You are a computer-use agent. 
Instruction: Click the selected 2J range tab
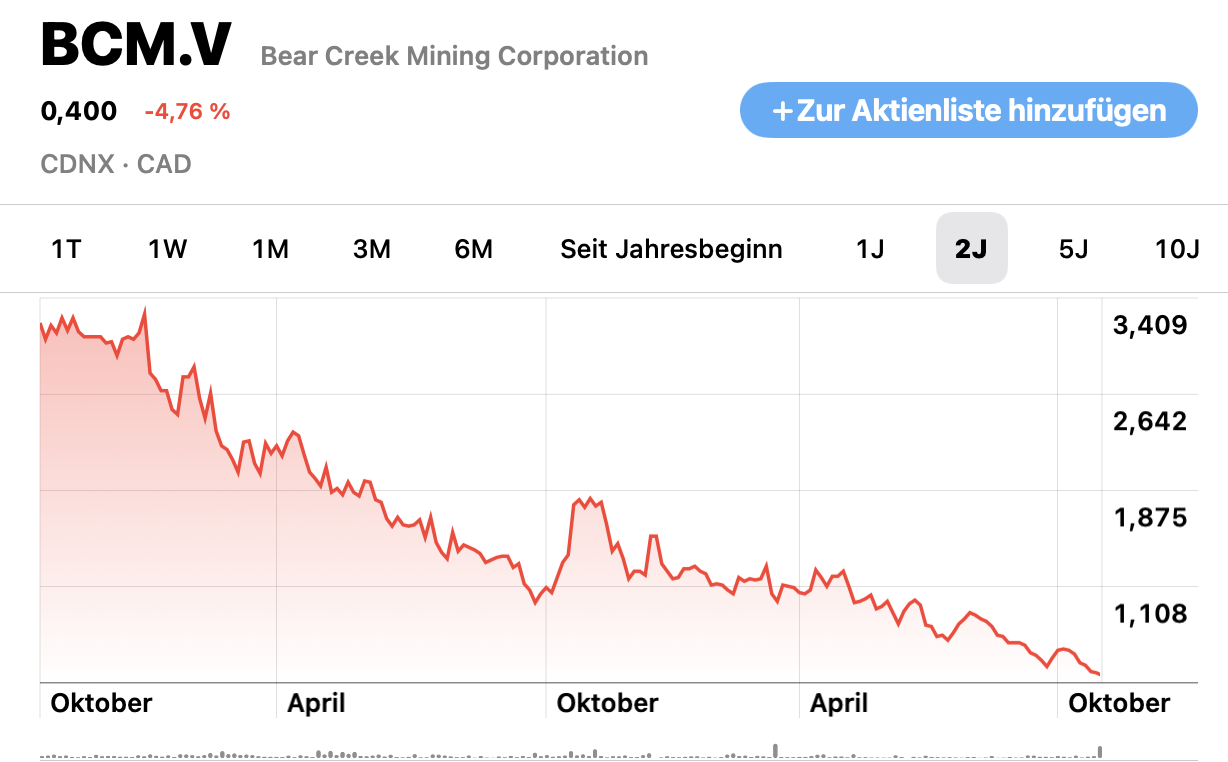click(971, 249)
